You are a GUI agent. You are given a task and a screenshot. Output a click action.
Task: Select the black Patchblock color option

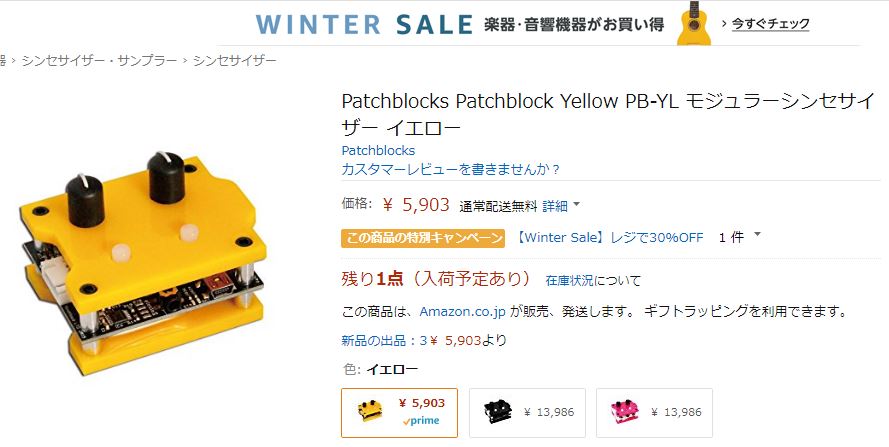click(x=527, y=413)
